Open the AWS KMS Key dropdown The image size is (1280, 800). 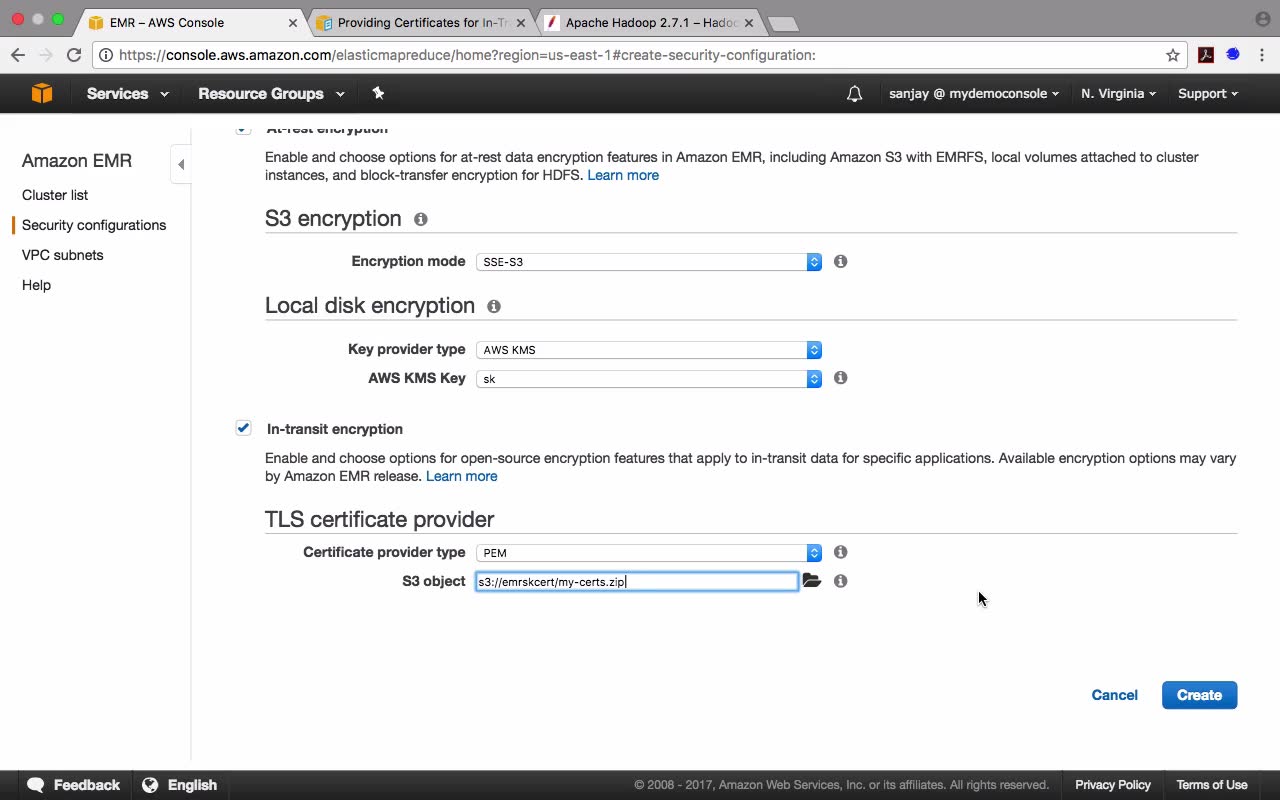(x=649, y=379)
